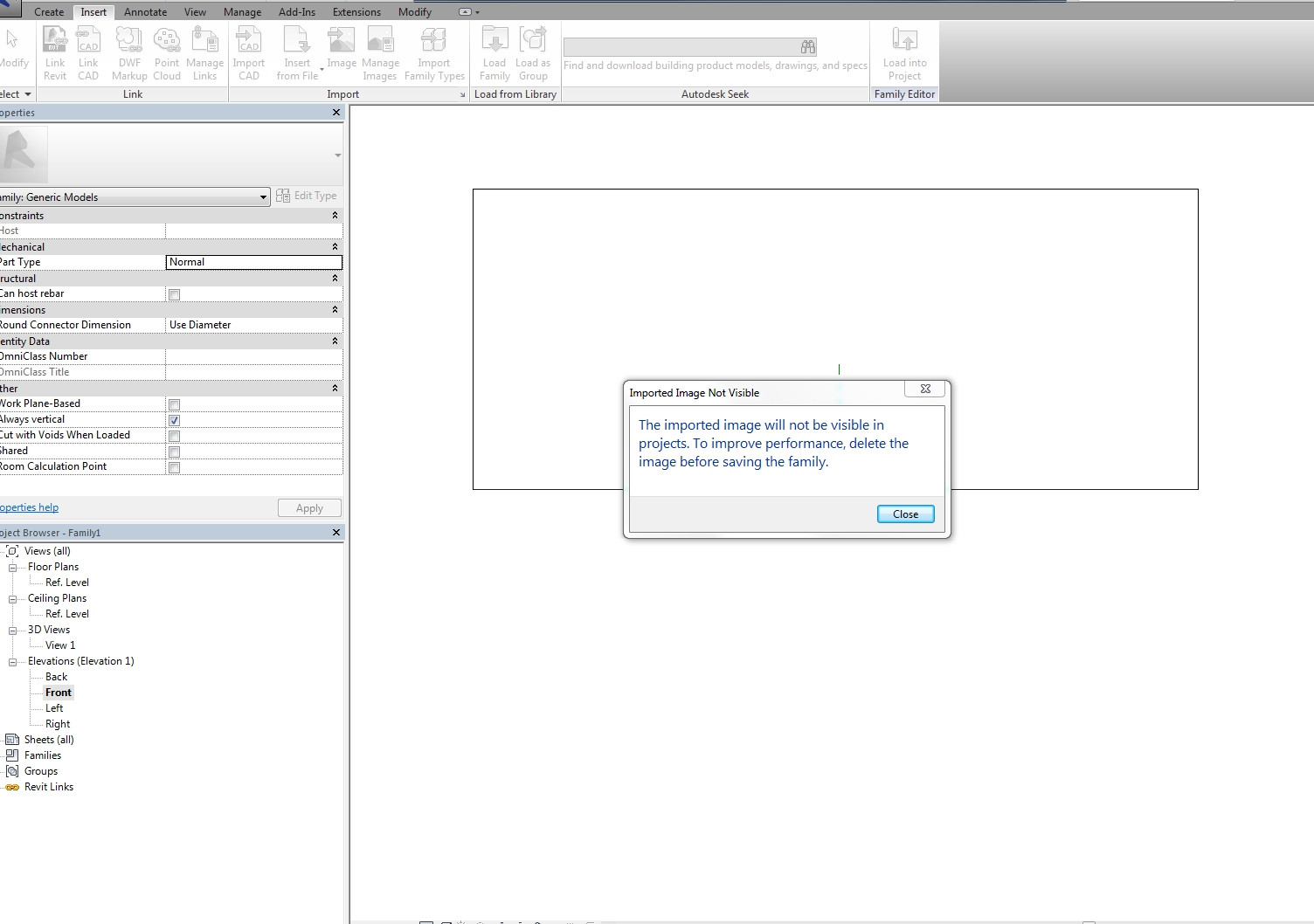Collapse the Floor Plans tree branch
The height and width of the screenshot is (924, 1314).
(12, 566)
